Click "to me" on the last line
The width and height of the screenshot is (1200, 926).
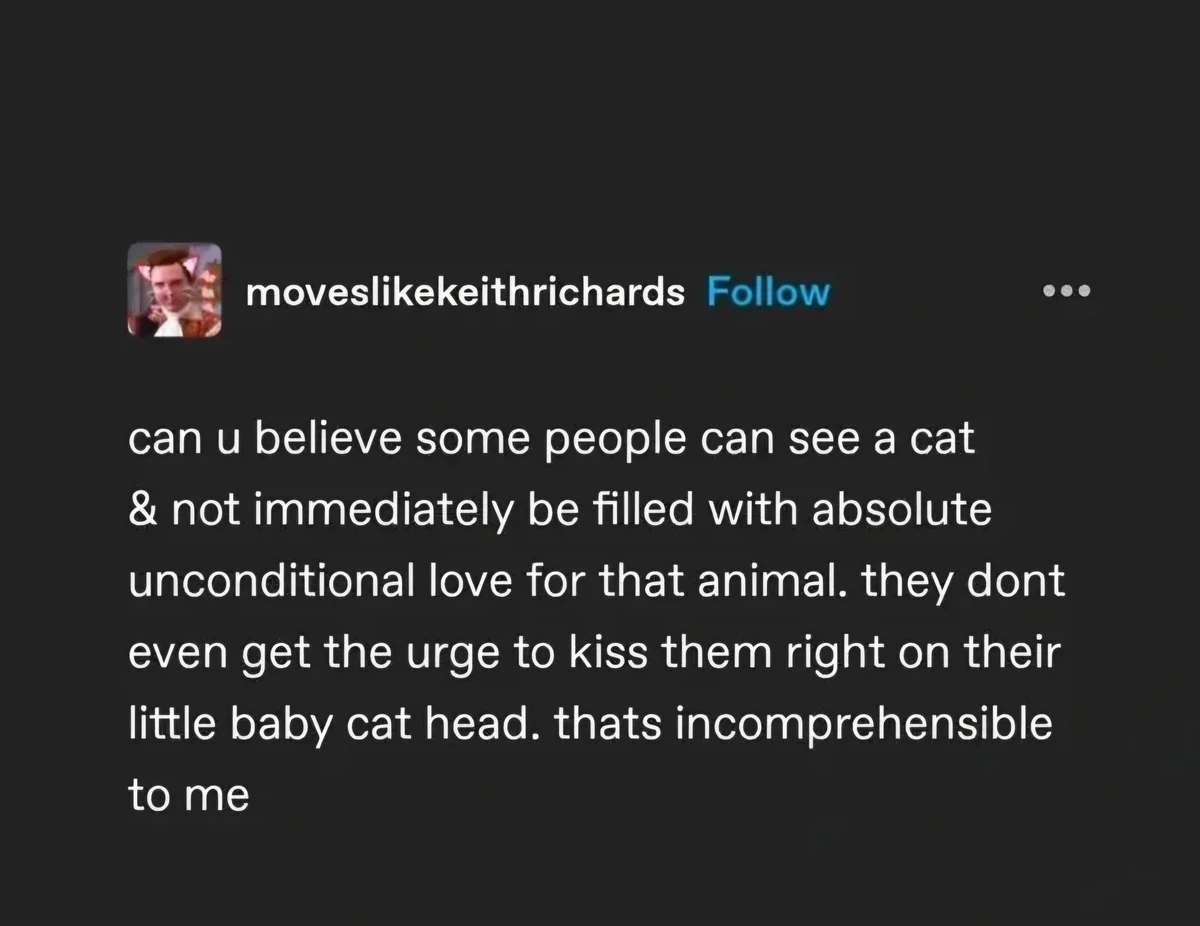point(188,796)
